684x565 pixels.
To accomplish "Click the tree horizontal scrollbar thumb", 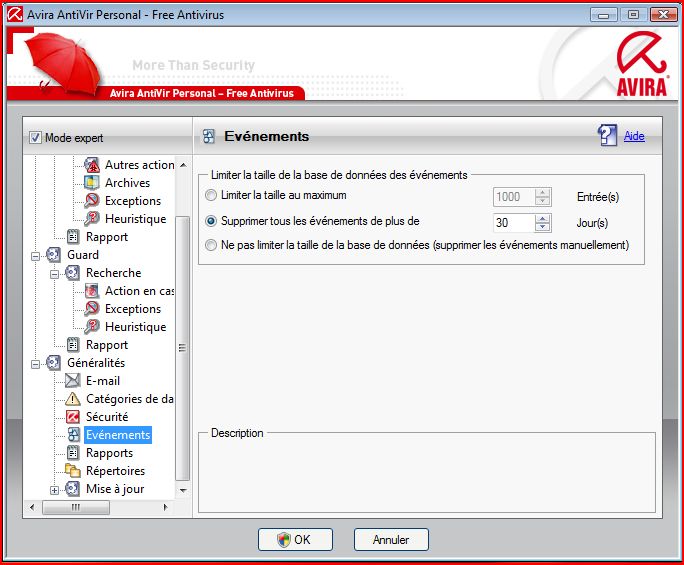I will pyautogui.click(x=76, y=507).
